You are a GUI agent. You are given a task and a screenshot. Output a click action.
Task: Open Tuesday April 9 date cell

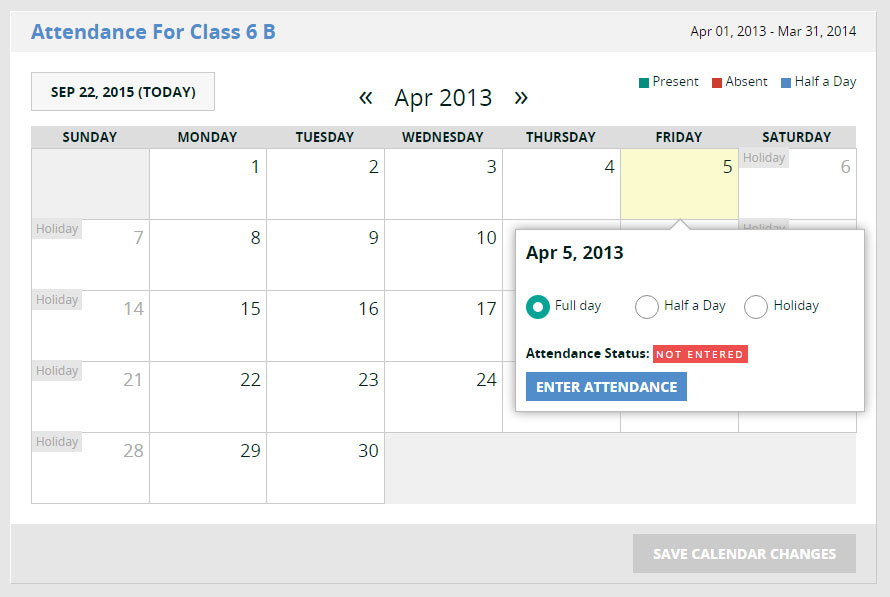(326, 255)
